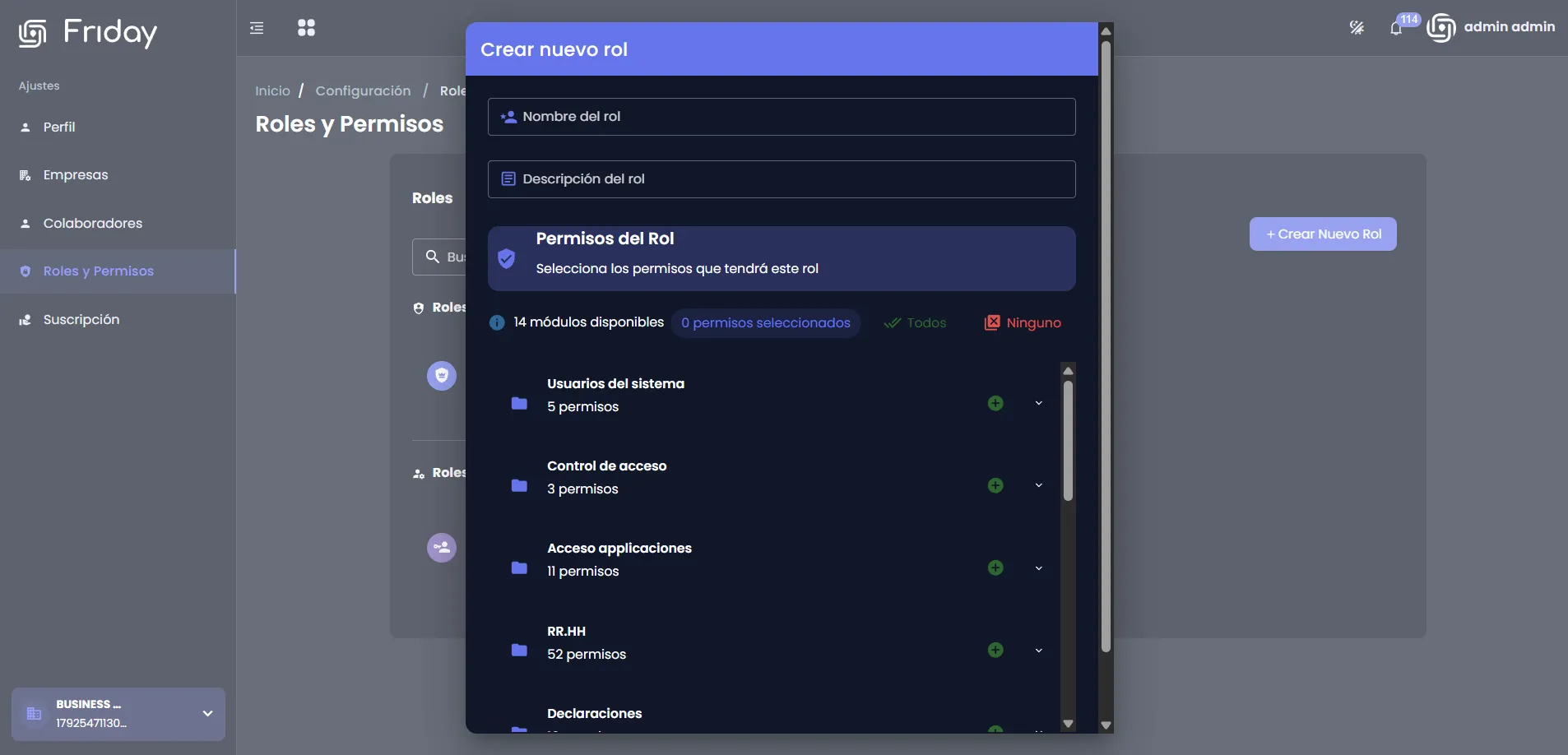
Task: Click the folder icon for Acceso applicaciones
Action: point(519,567)
